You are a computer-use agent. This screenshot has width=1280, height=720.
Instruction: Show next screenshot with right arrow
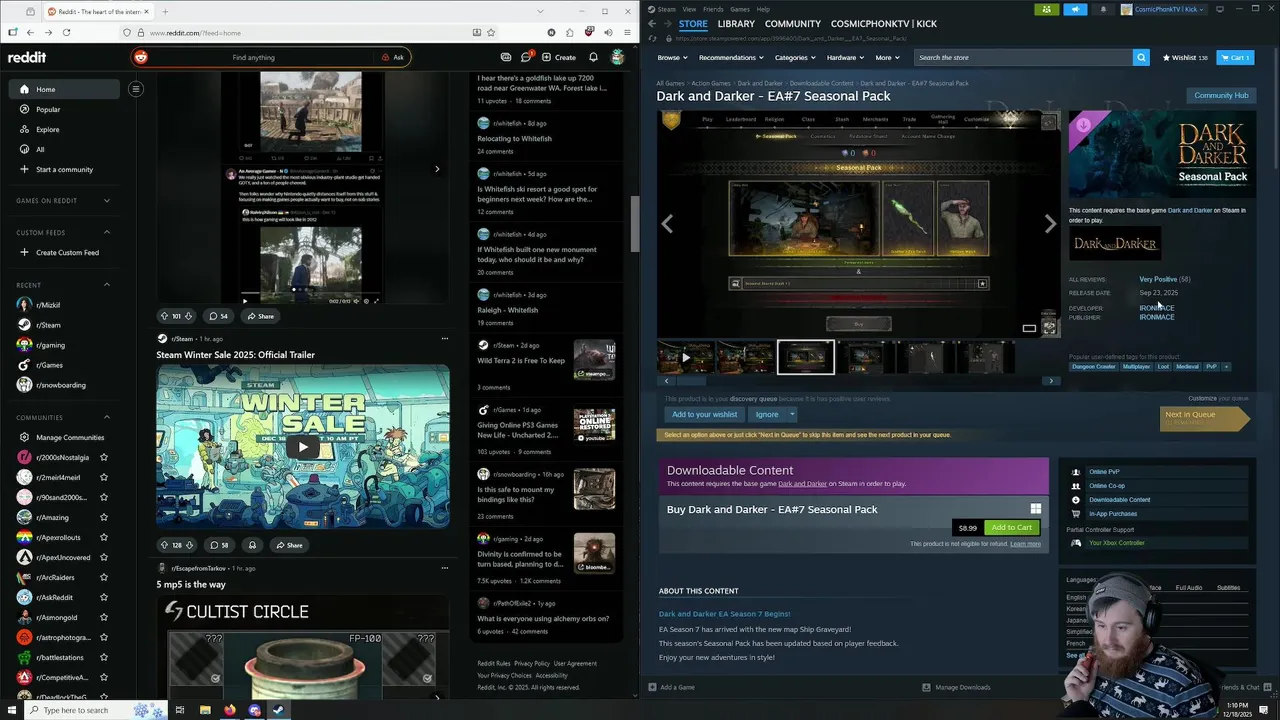tap(1050, 224)
